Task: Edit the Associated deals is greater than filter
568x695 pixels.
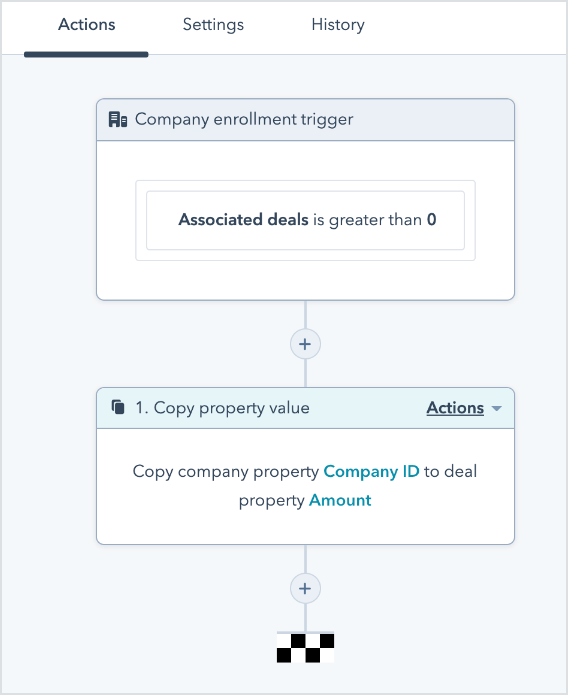Action: pos(306,220)
